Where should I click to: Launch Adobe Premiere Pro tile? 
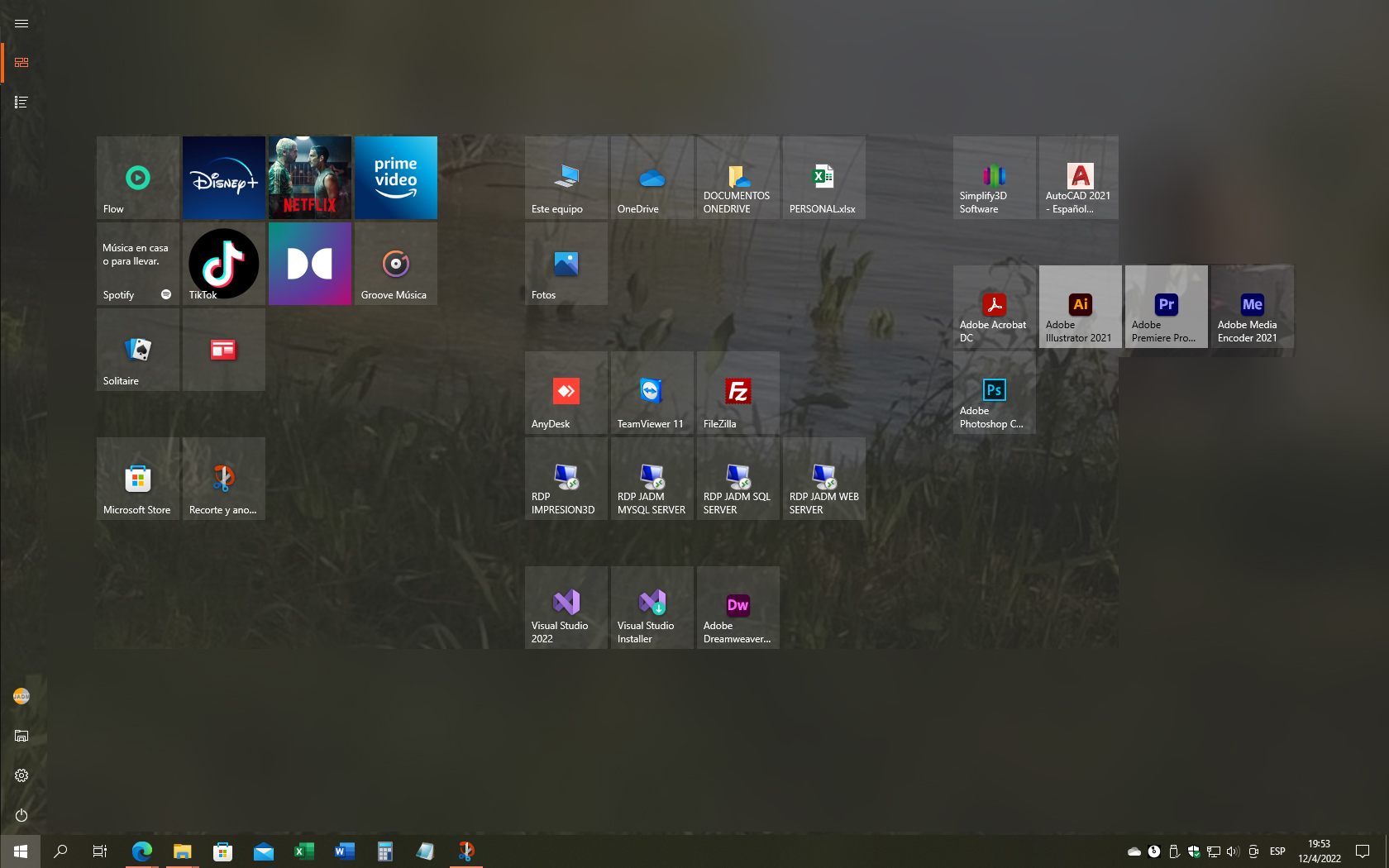click(x=1166, y=307)
